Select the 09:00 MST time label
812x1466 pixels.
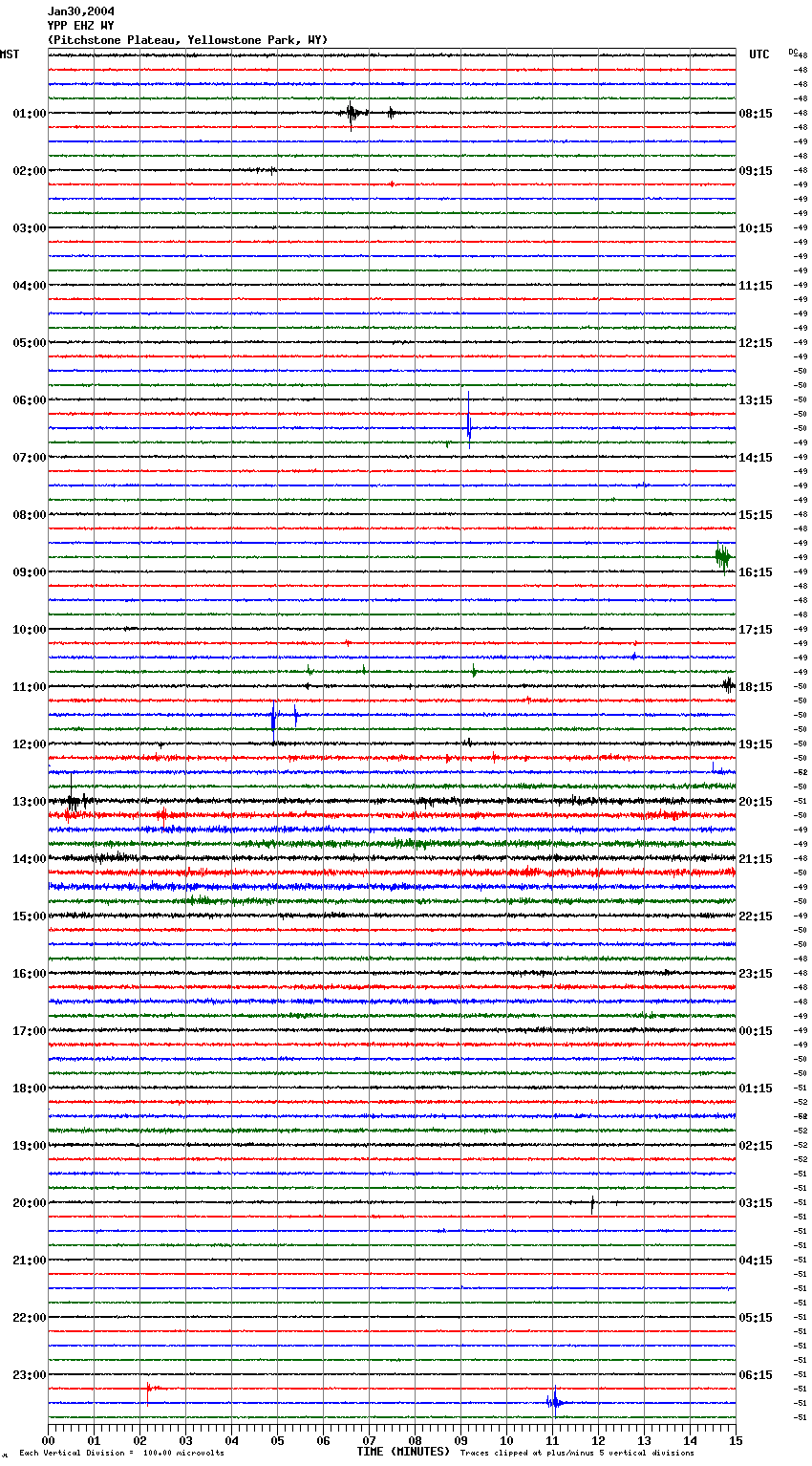click(x=30, y=572)
